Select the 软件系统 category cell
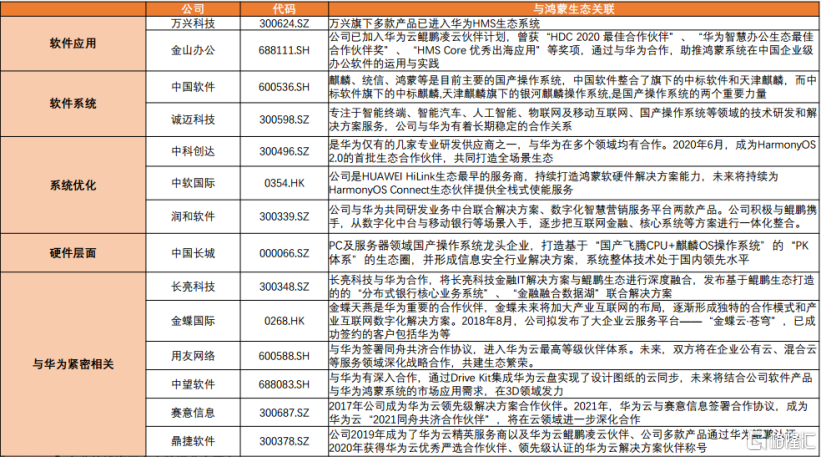This screenshot has width=822, height=457. click(73, 104)
